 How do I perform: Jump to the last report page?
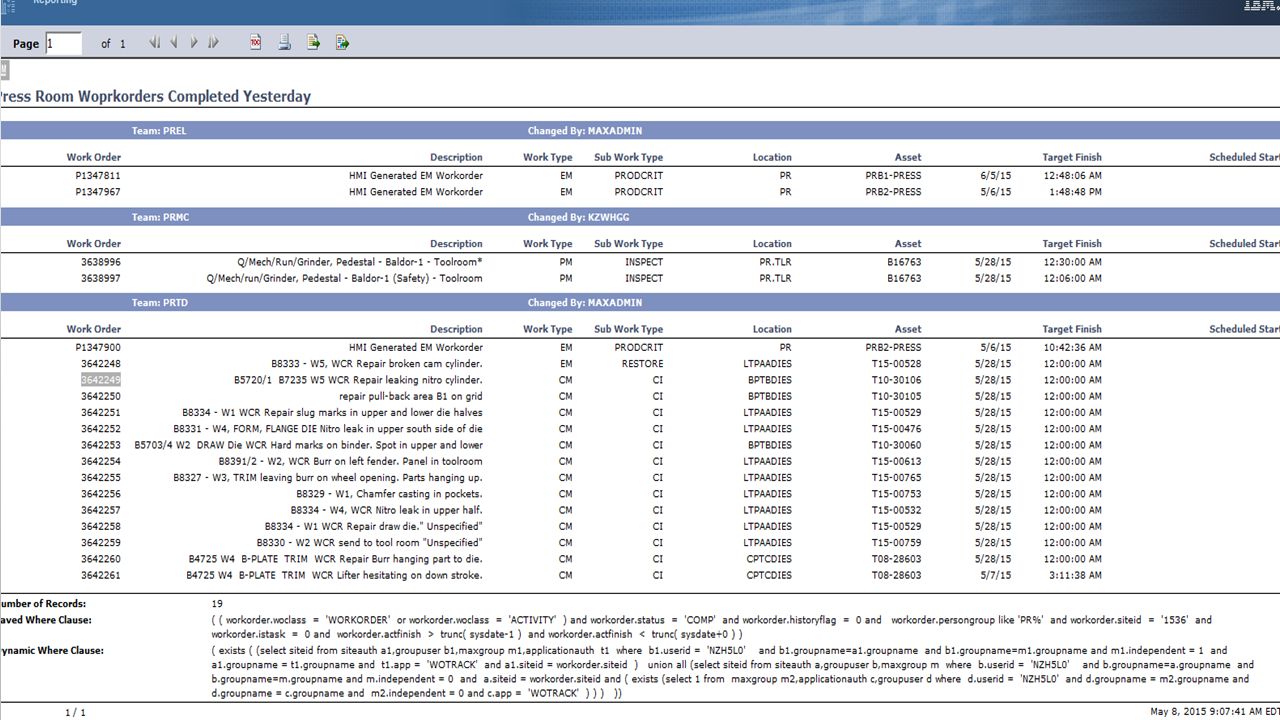pyautogui.click(x=213, y=43)
